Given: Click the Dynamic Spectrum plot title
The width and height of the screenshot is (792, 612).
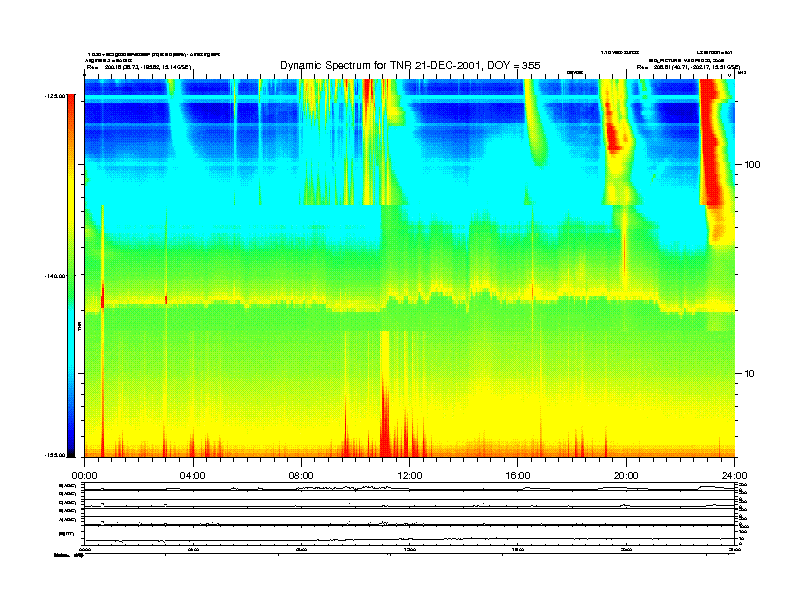Looking at the screenshot, I should 410,65.
